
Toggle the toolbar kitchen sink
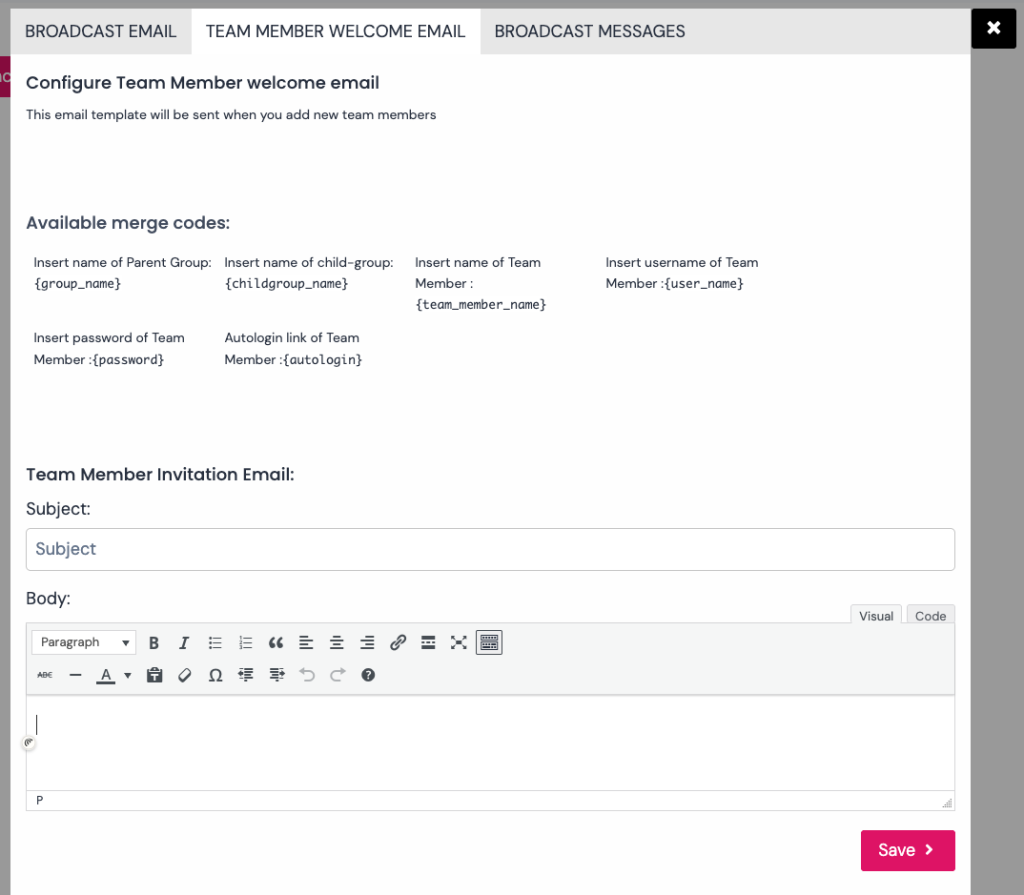tap(489, 643)
